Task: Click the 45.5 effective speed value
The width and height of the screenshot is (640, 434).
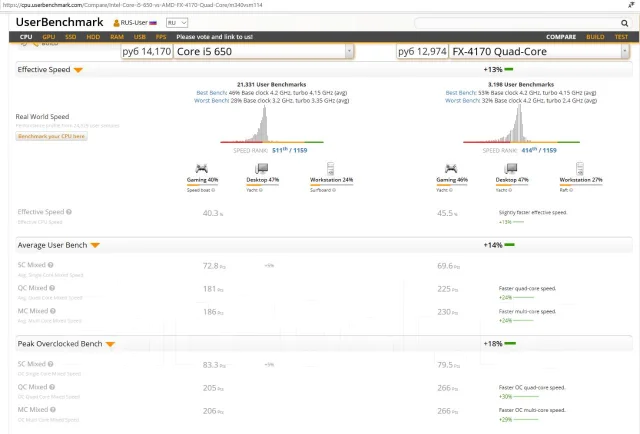Action: [447, 213]
